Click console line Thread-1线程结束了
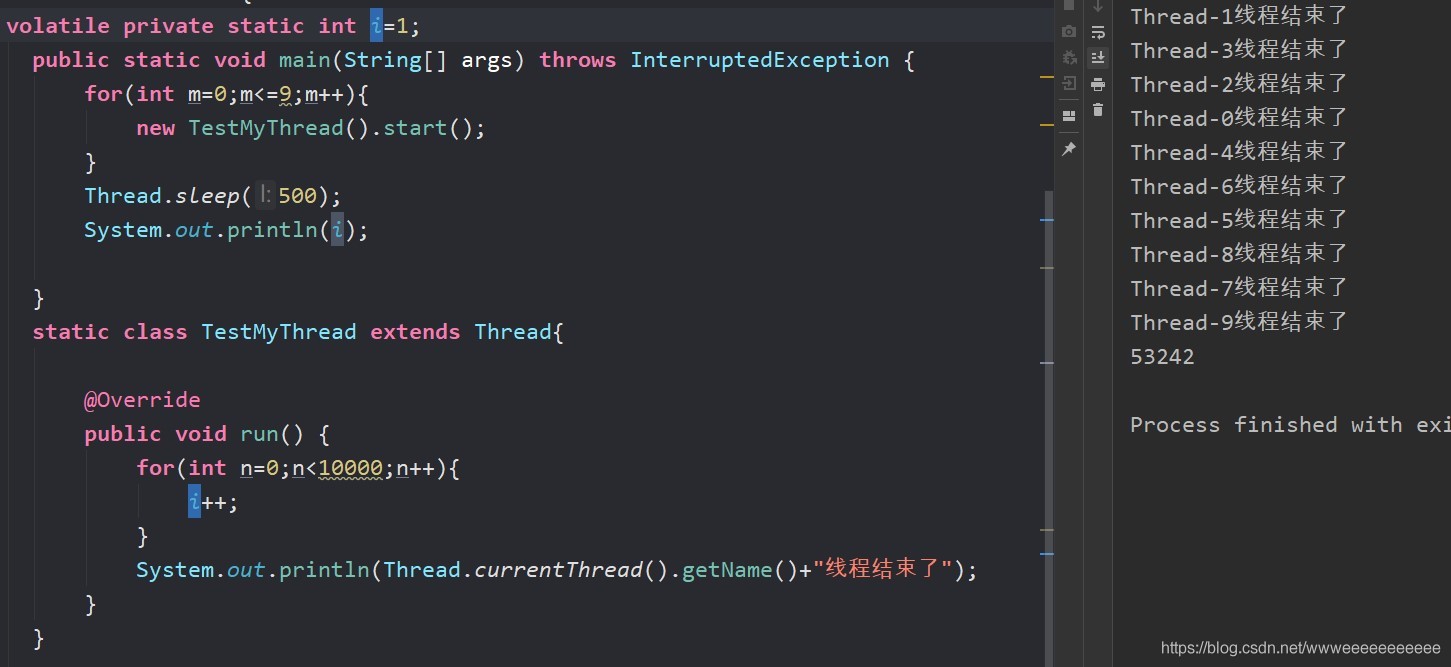Viewport: 1451px width, 667px height. (1239, 16)
